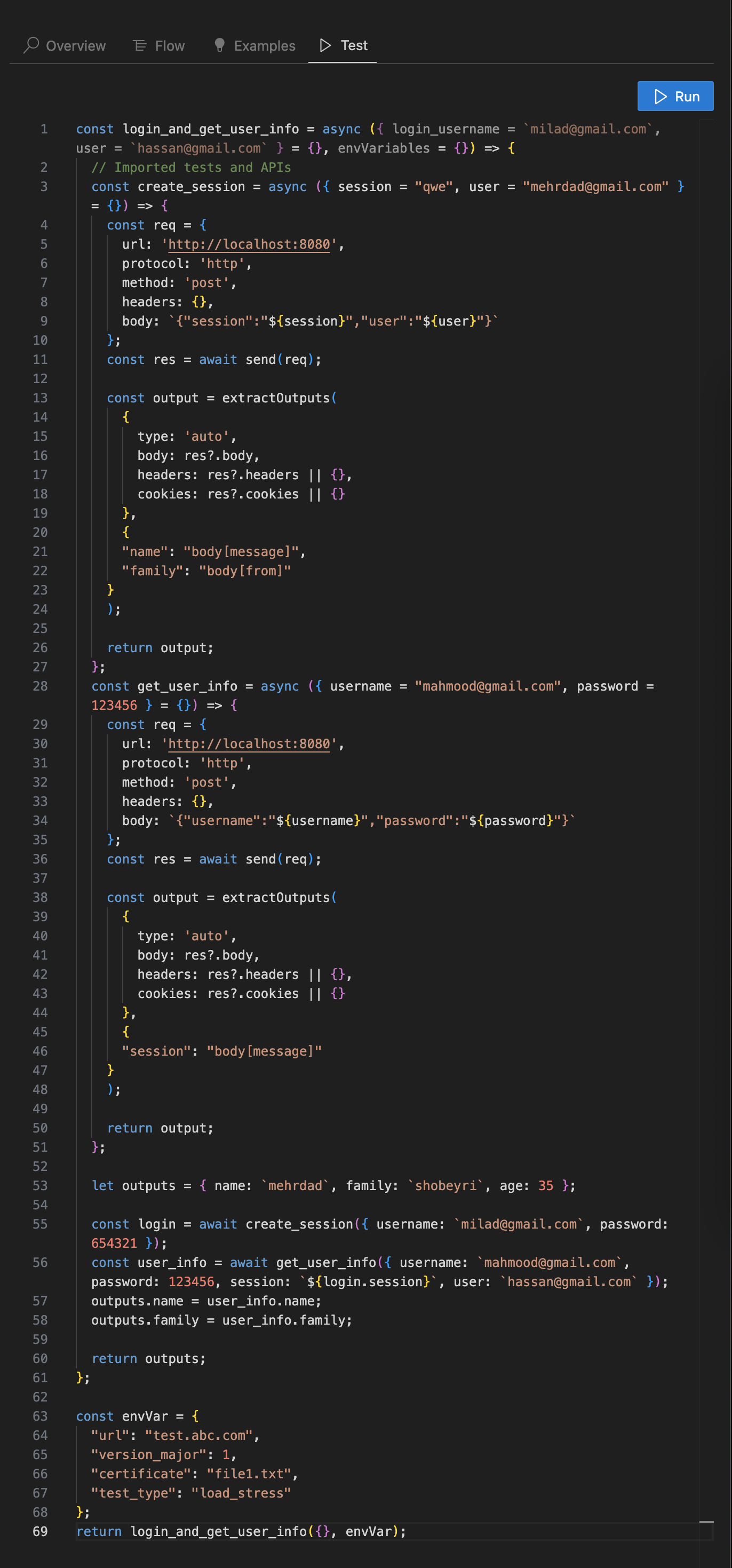Click 'create_session' on line 3
This screenshot has width=732, height=1568.
[191, 187]
